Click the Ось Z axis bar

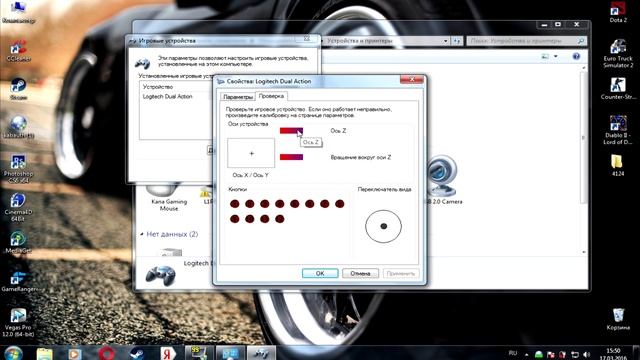[291, 131]
